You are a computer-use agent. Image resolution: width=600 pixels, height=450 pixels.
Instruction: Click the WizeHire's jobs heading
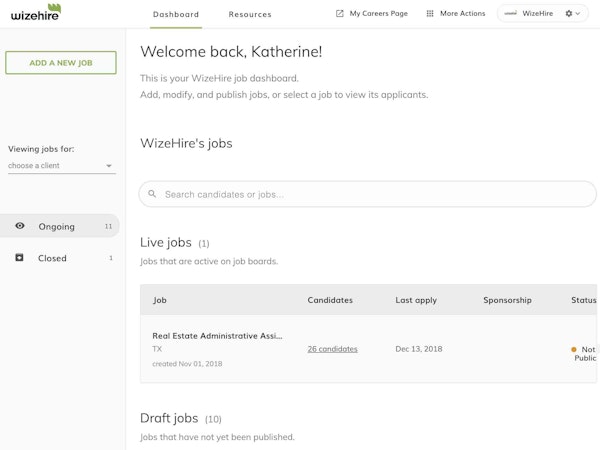[x=186, y=143]
